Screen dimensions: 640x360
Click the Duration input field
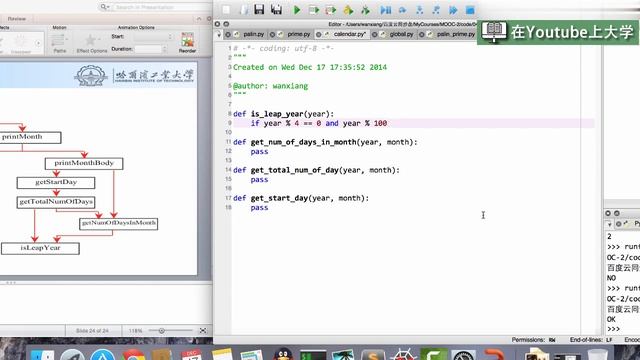click(148, 49)
